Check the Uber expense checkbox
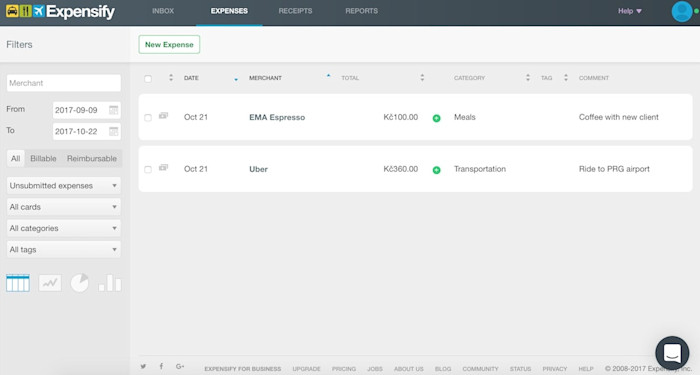700x375 pixels. [148, 170]
